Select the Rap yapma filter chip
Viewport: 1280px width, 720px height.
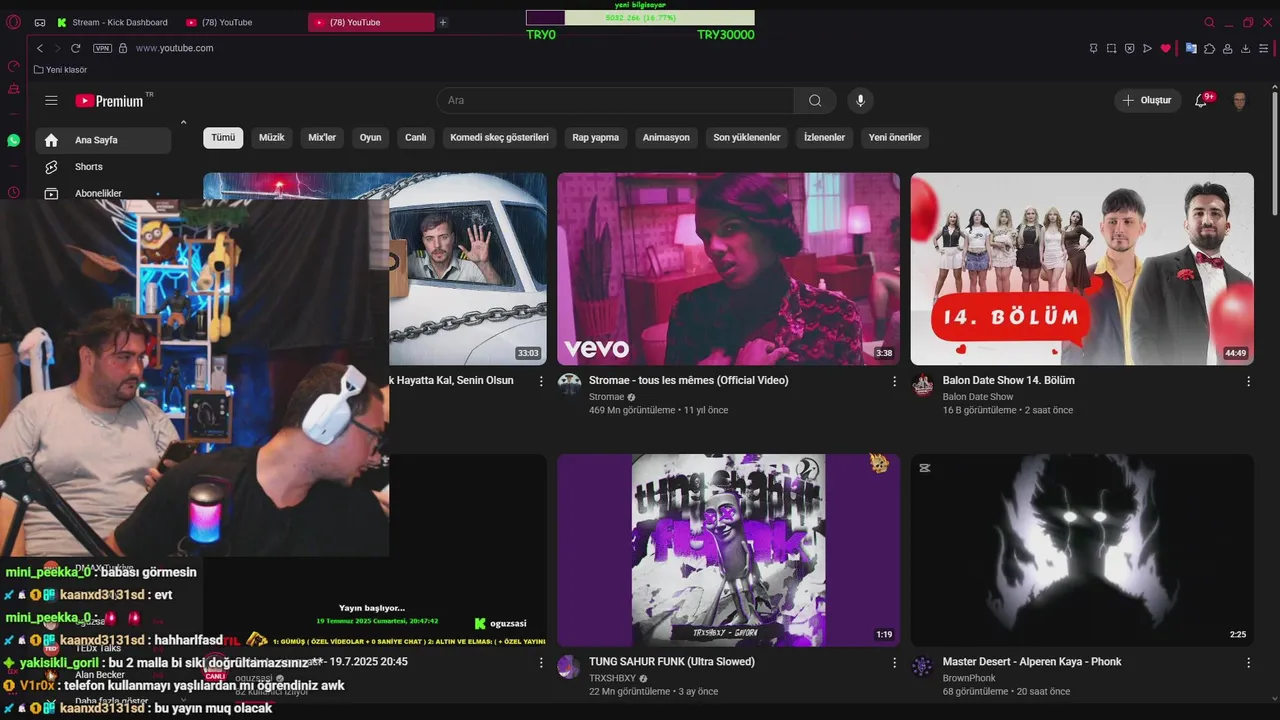596,137
